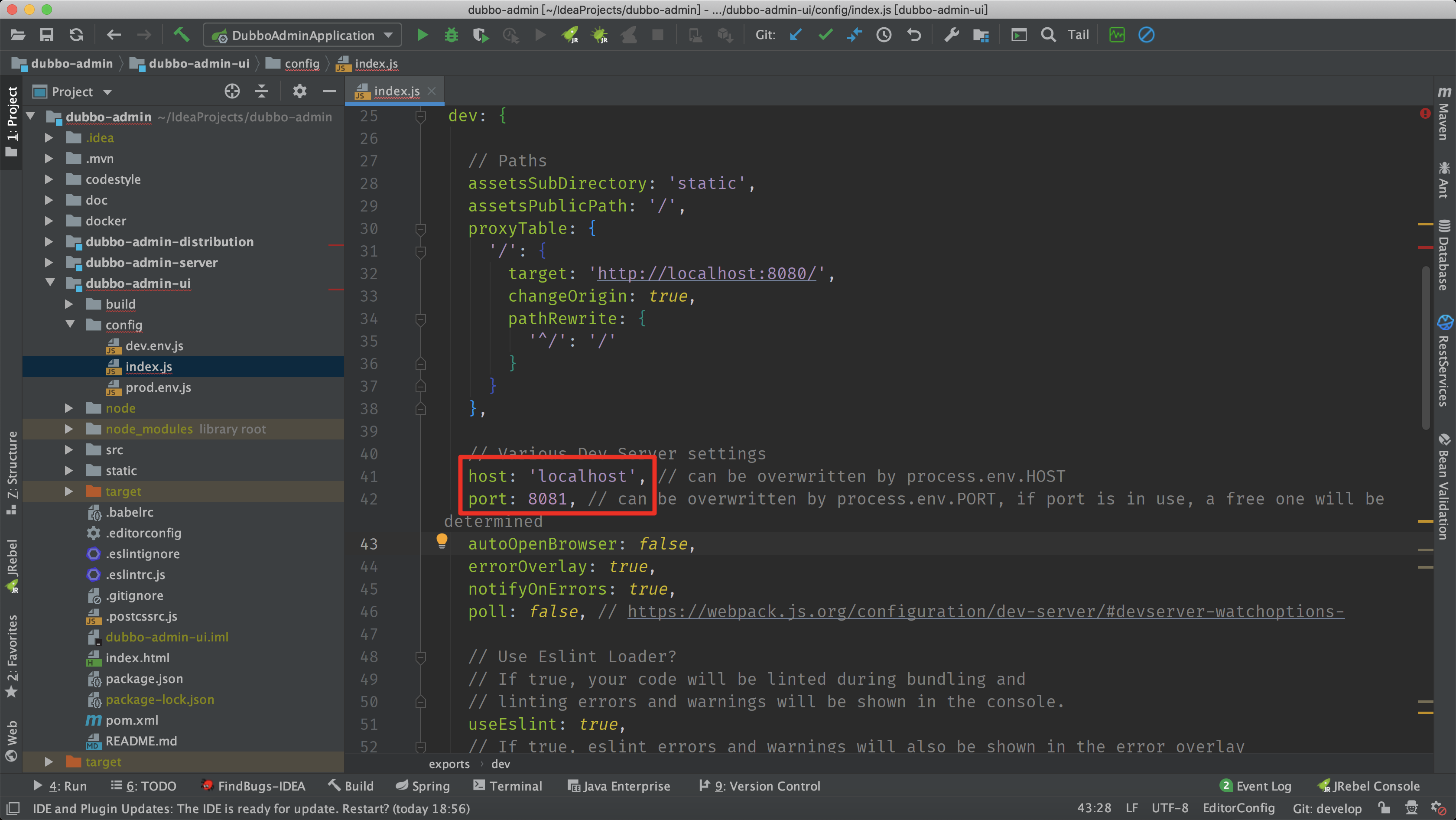The image size is (1456, 820).
Task: Hide the Project panel with the minus icon
Action: click(x=329, y=91)
